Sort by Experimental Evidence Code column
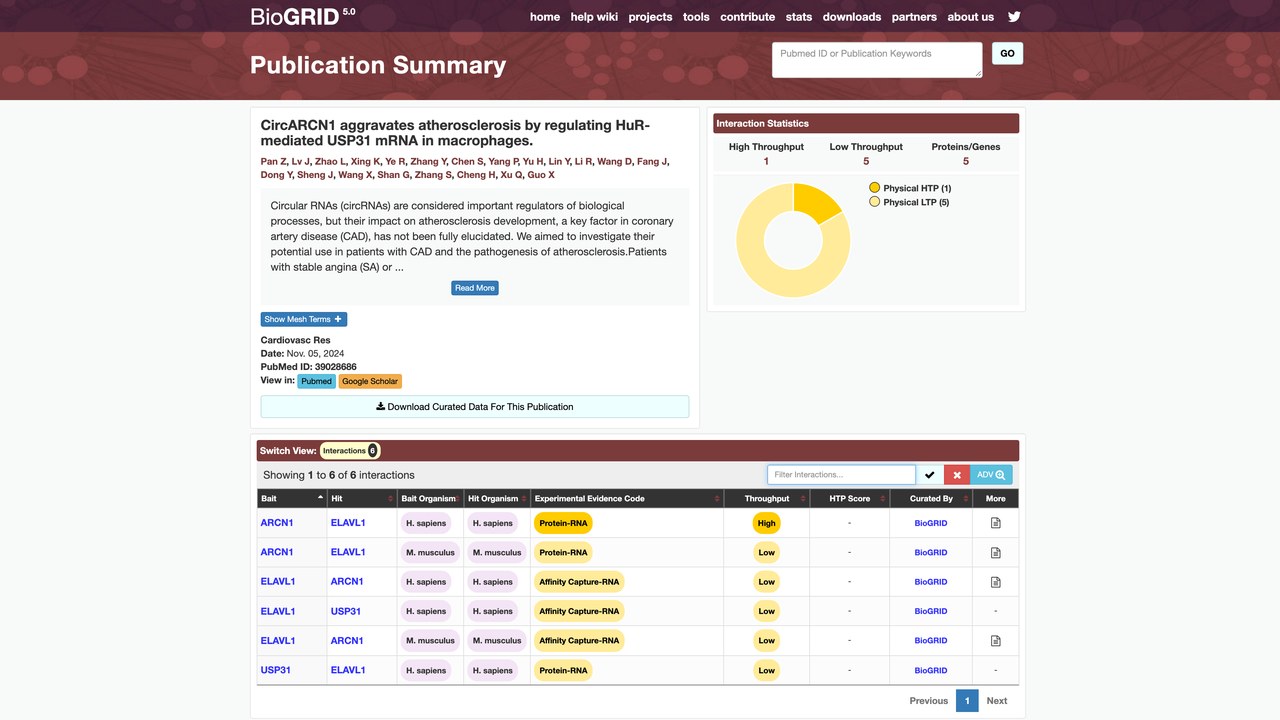 tap(627, 498)
